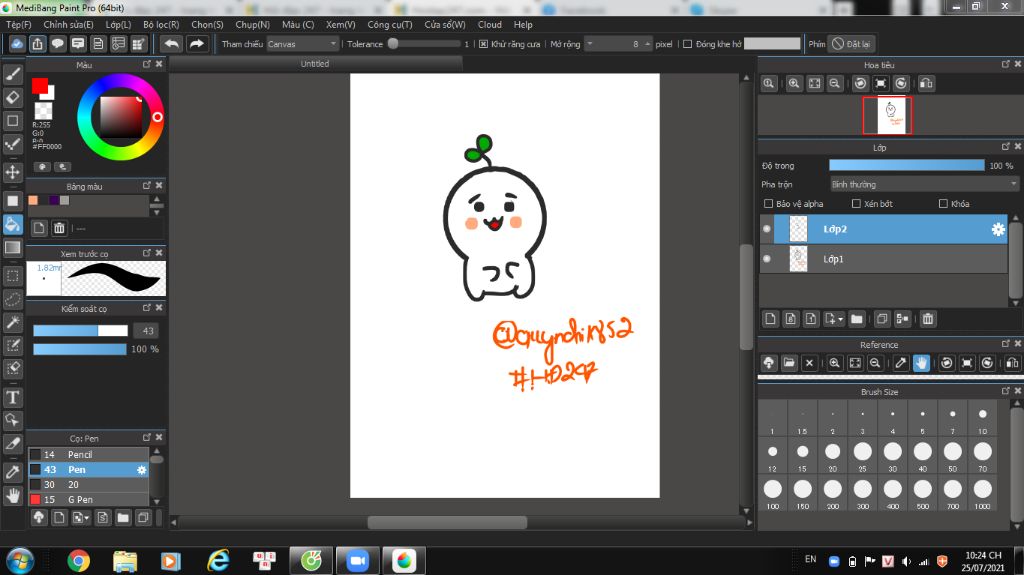Open the Help menu
The width and height of the screenshot is (1024, 575).
coord(523,24)
